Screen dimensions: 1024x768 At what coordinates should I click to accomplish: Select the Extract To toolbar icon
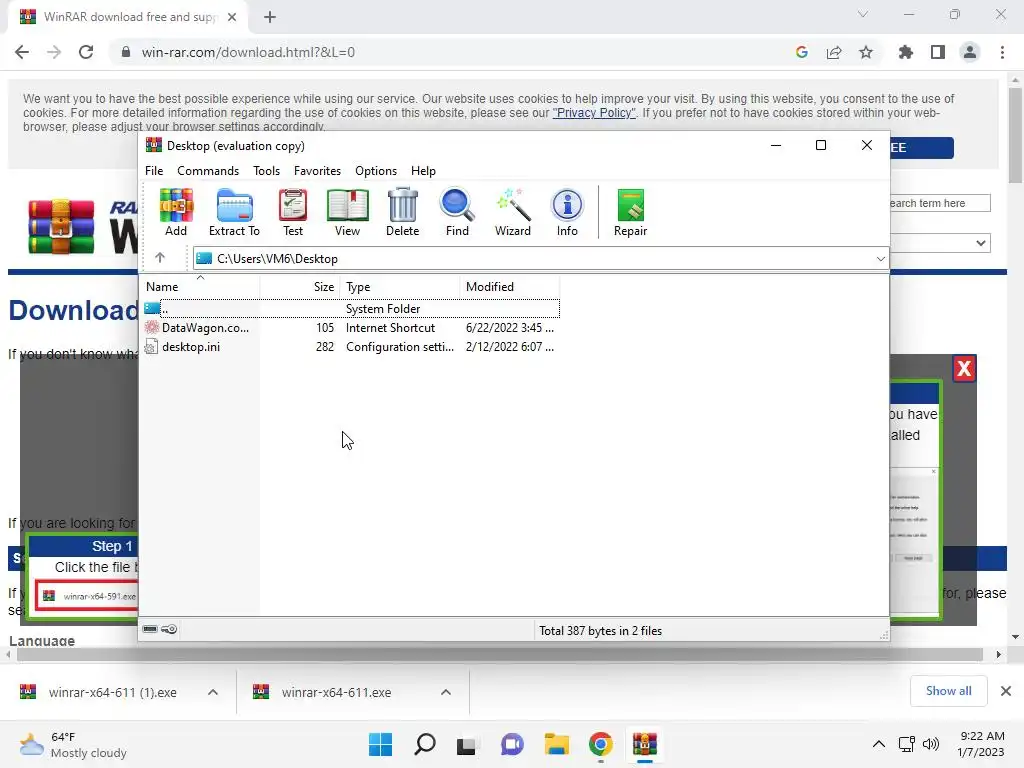click(x=234, y=212)
